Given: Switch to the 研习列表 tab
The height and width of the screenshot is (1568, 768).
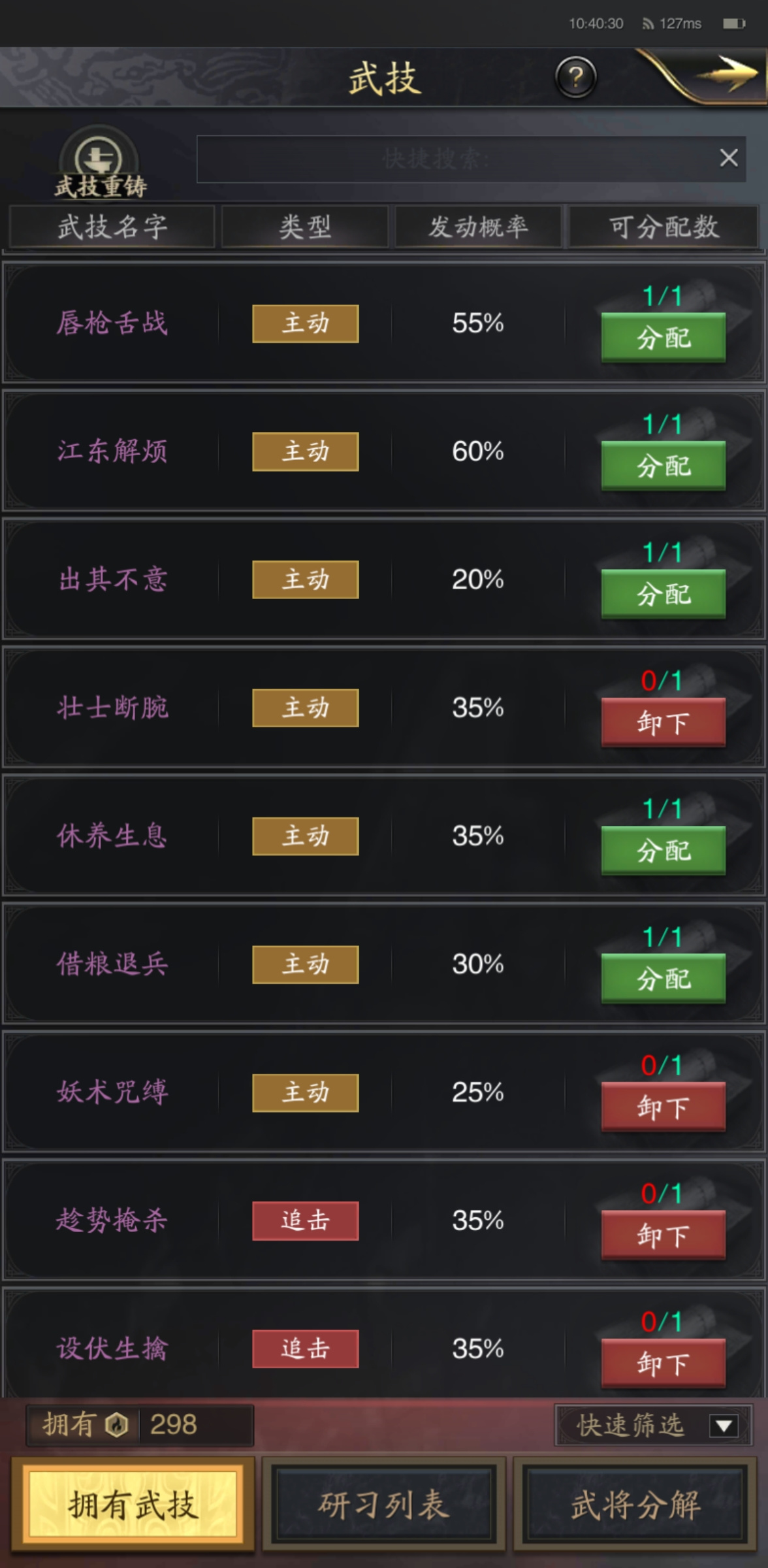Looking at the screenshot, I should click(x=384, y=1505).
